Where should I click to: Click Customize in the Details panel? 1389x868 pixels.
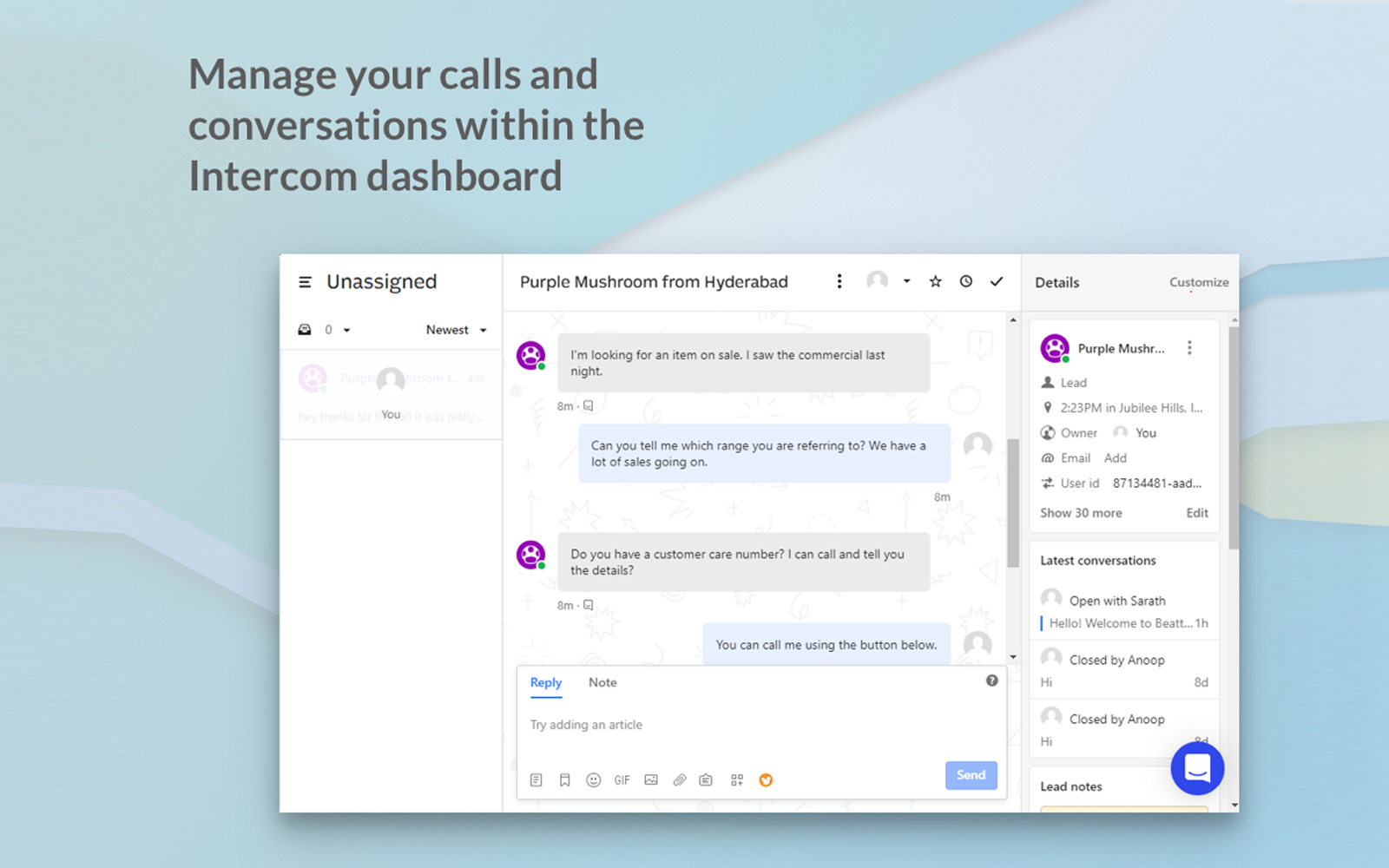tap(1199, 282)
